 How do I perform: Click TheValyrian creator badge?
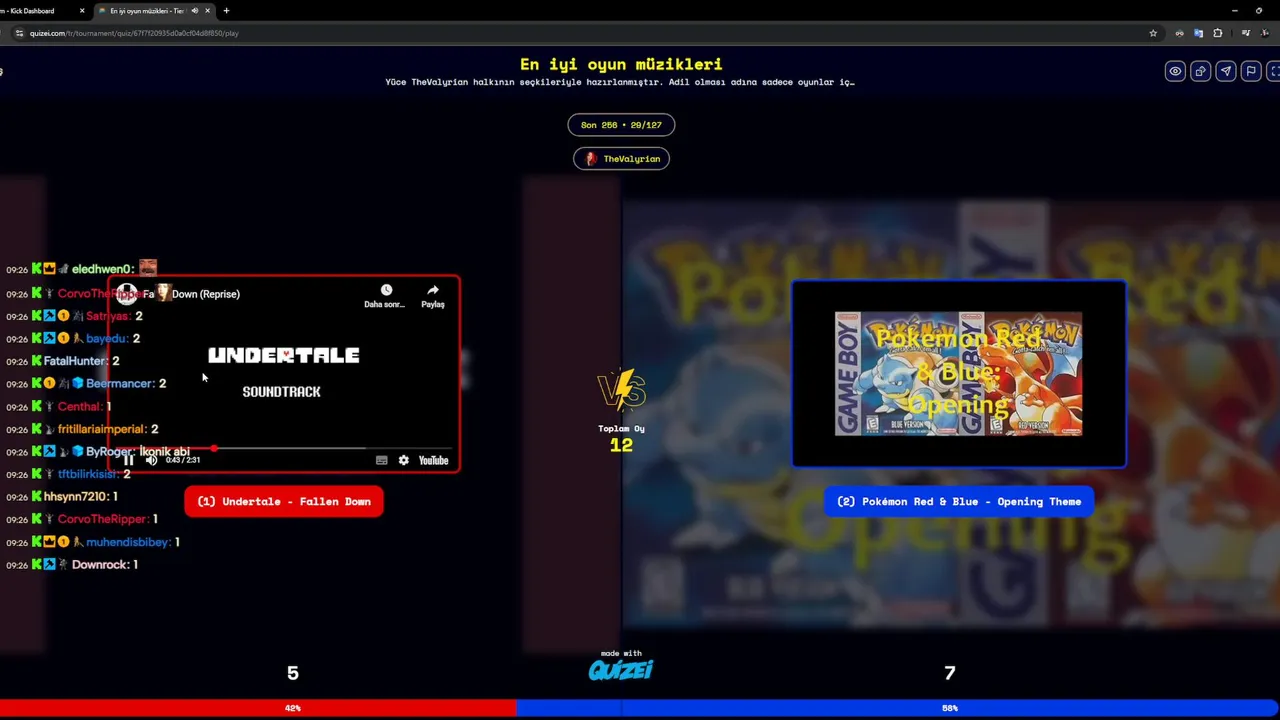click(x=621, y=159)
